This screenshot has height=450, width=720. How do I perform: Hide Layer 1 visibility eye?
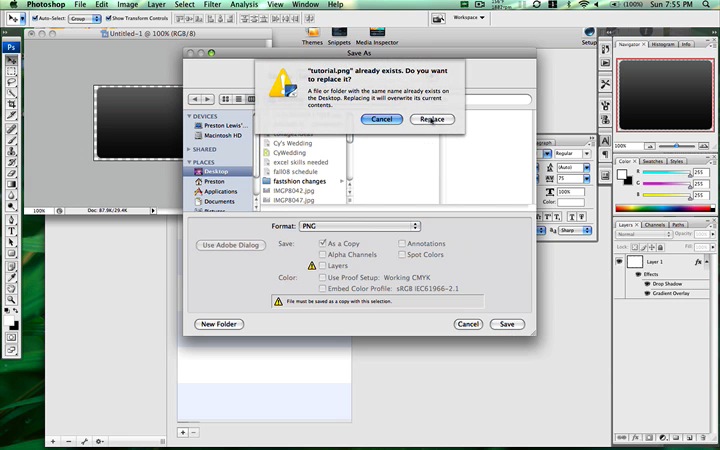coord(619,261)
